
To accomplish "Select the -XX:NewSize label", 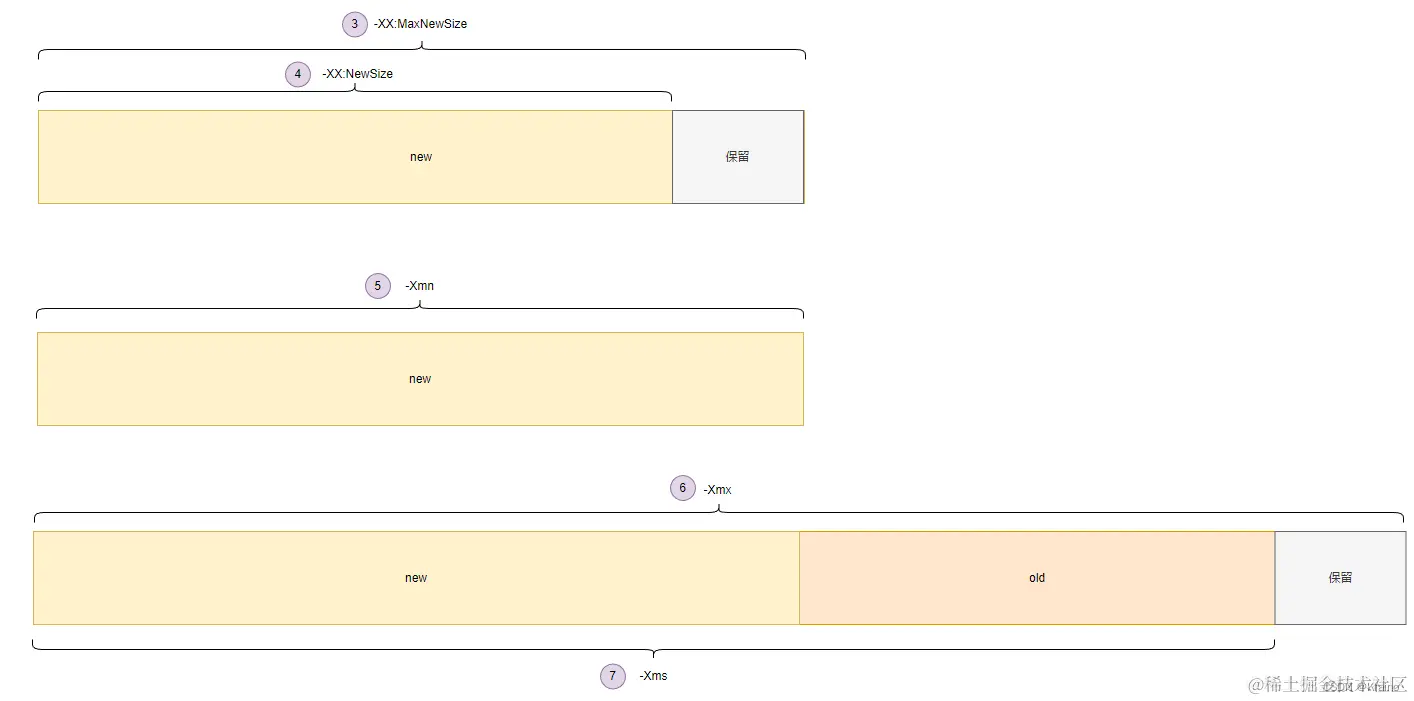I will click(357, 74).
